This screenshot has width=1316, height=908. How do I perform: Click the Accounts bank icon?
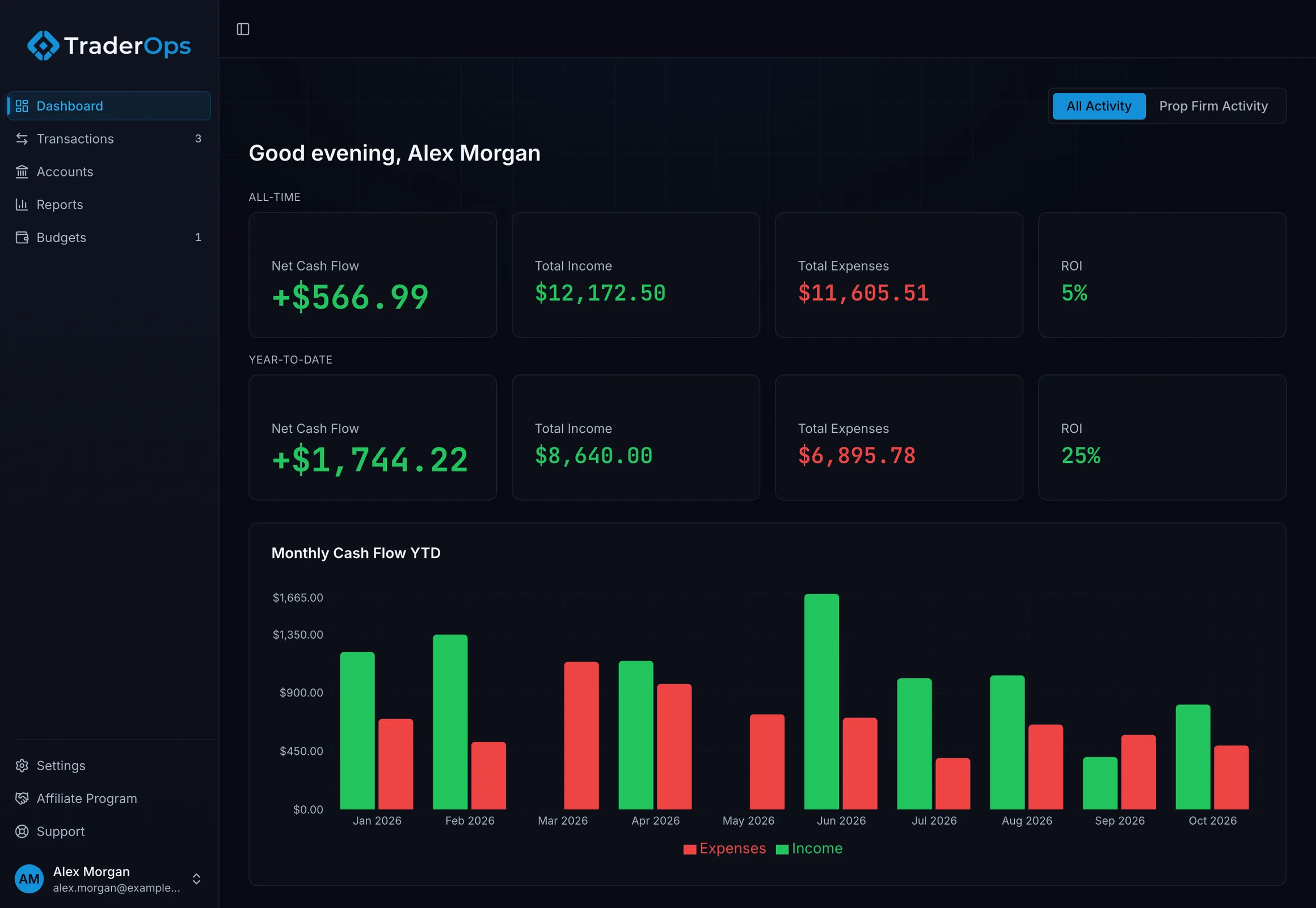(x=22, y=172)
